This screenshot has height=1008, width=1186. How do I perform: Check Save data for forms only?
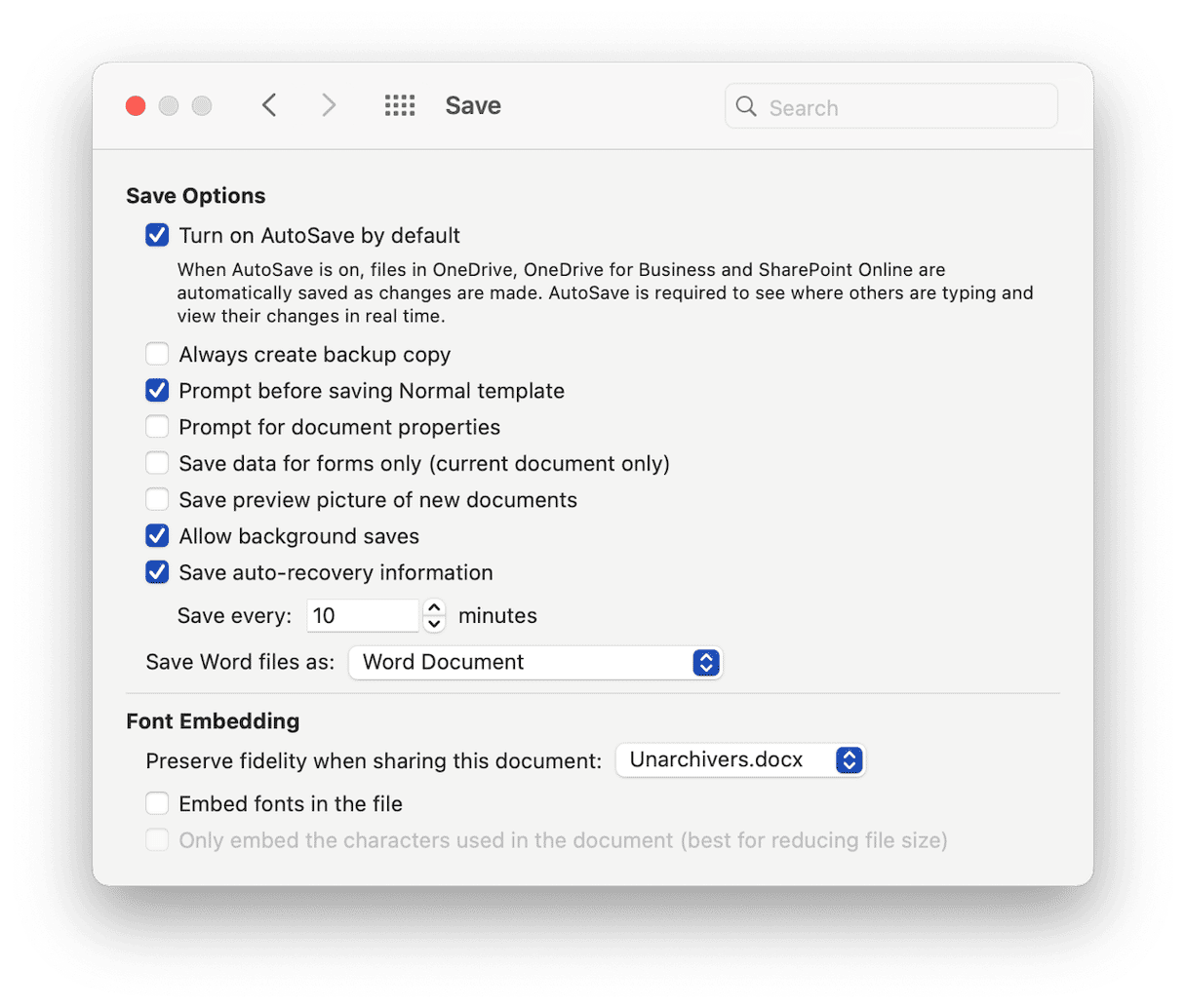(x=157, y=463)
